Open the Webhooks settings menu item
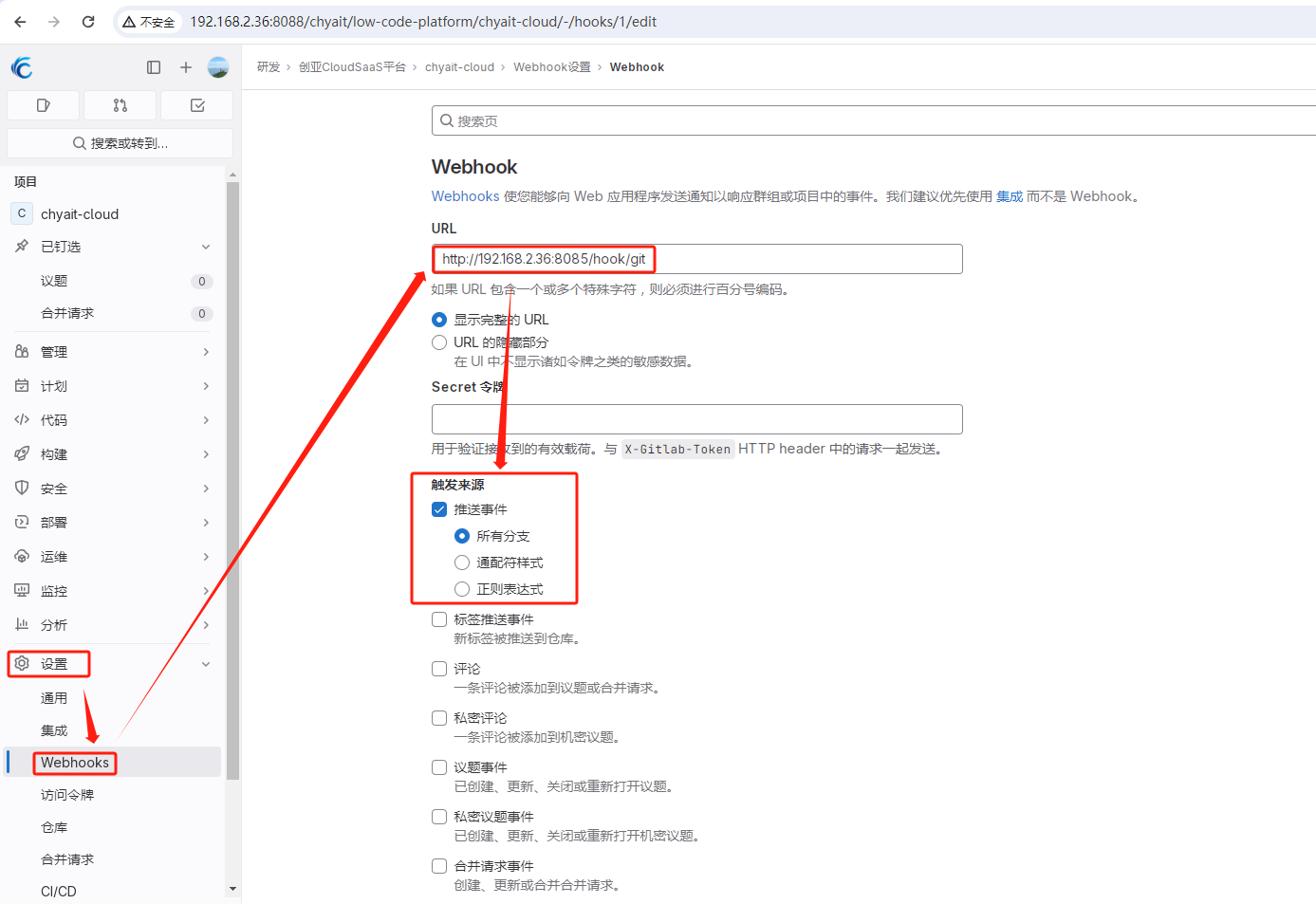Viewport: 1316px width, 904px height. 75,763
